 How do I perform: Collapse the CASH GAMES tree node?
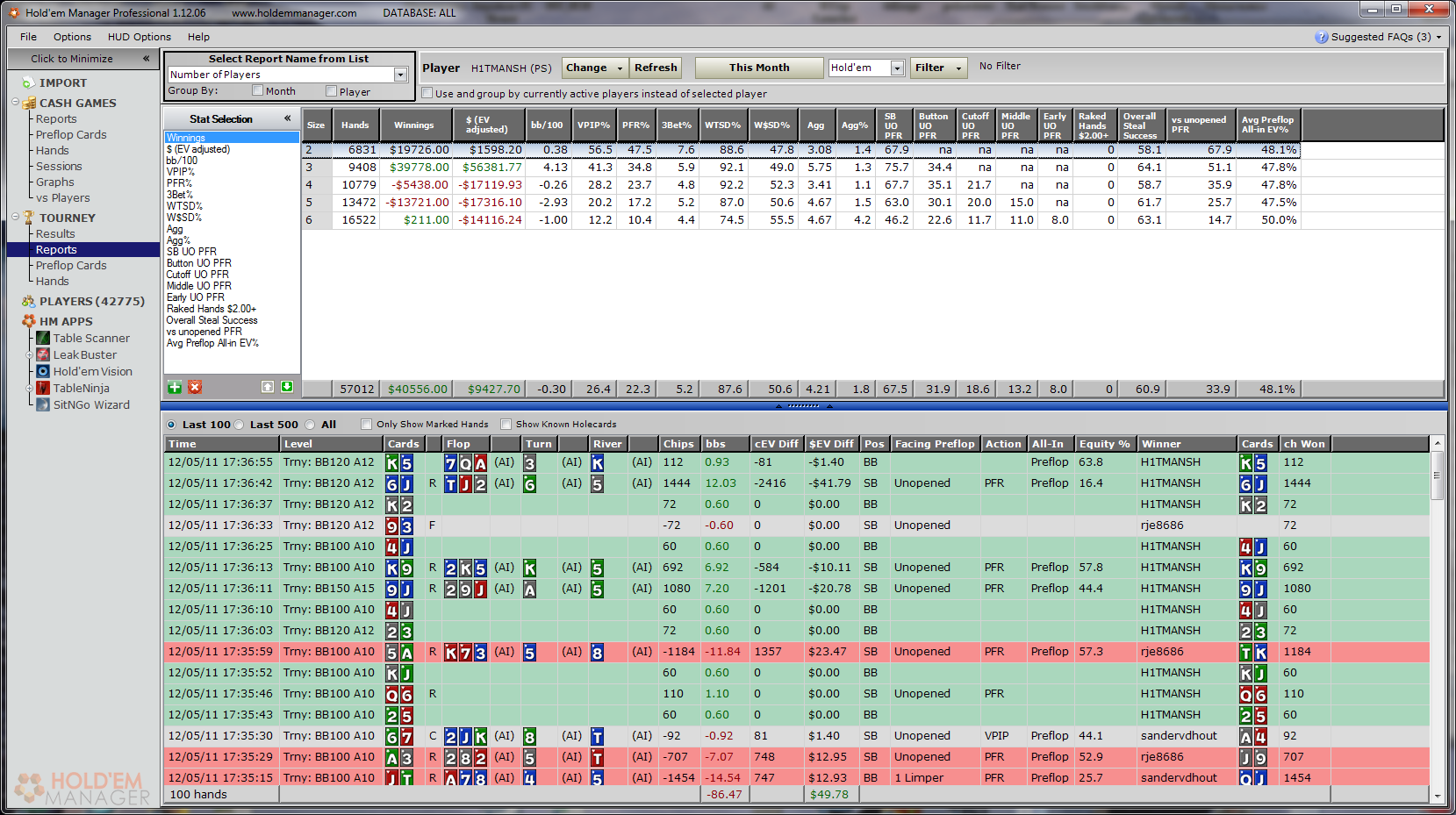click(x=16, y=103)
